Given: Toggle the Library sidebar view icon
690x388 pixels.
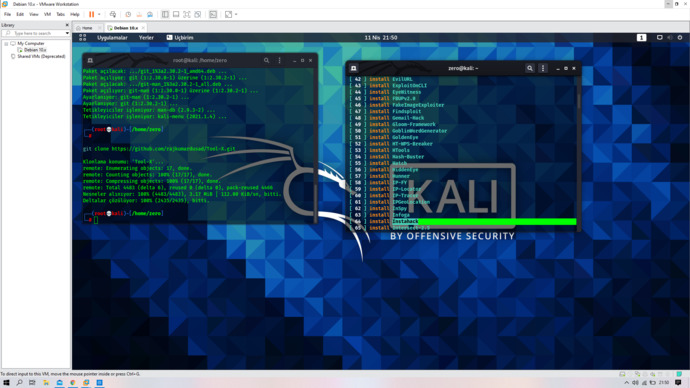Looking at the screenshot, I should (x=165, y=15).
